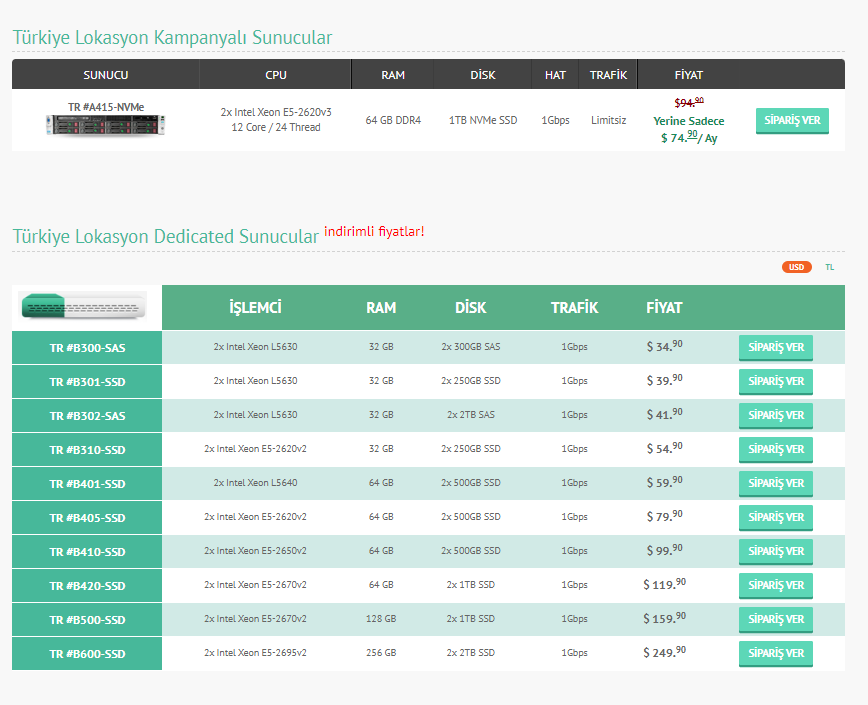Click the Türkiye Lokasyon Dedicated Sunucular heading

[166, 236]
